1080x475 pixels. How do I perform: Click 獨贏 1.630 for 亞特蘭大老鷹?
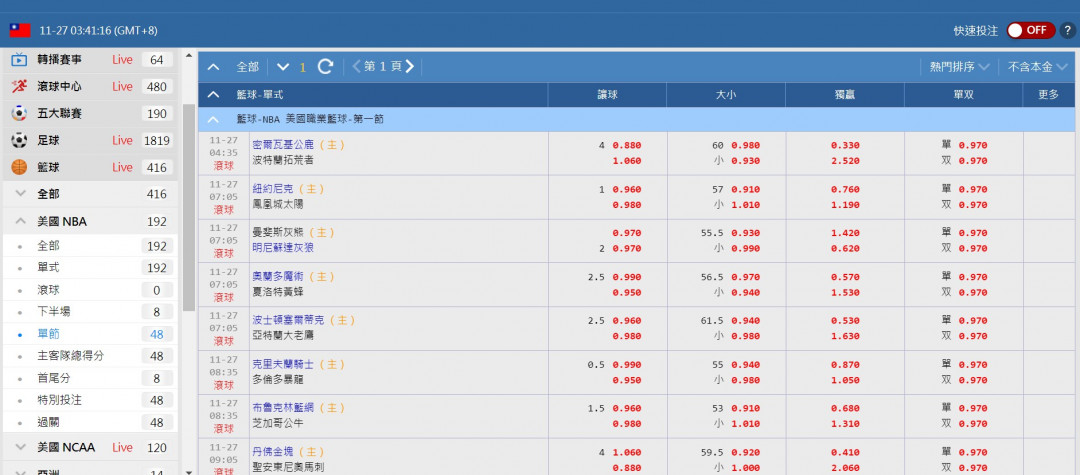pos(845,337)
